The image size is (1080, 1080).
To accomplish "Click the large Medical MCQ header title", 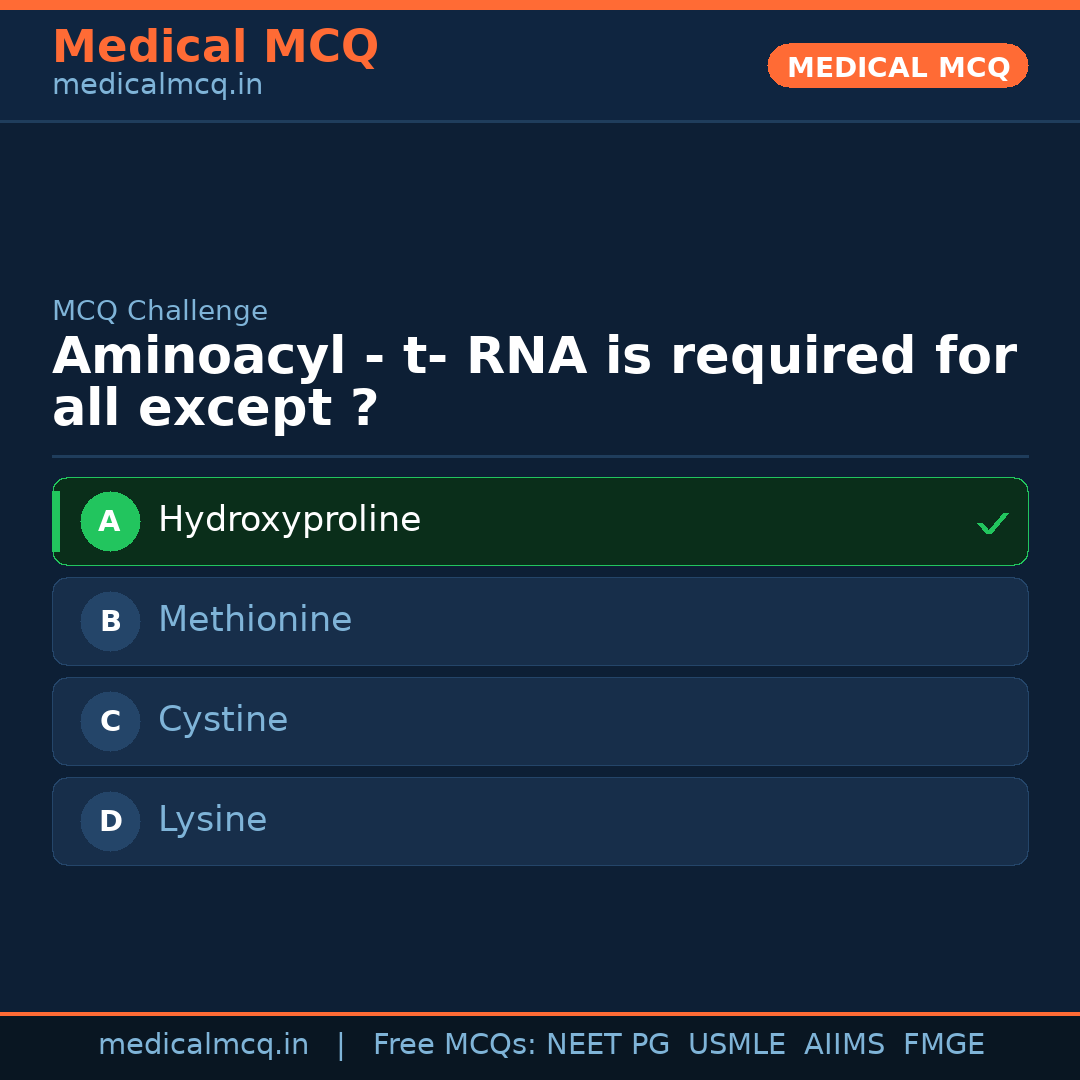I will pyautogui.click(x=215, y=47).
